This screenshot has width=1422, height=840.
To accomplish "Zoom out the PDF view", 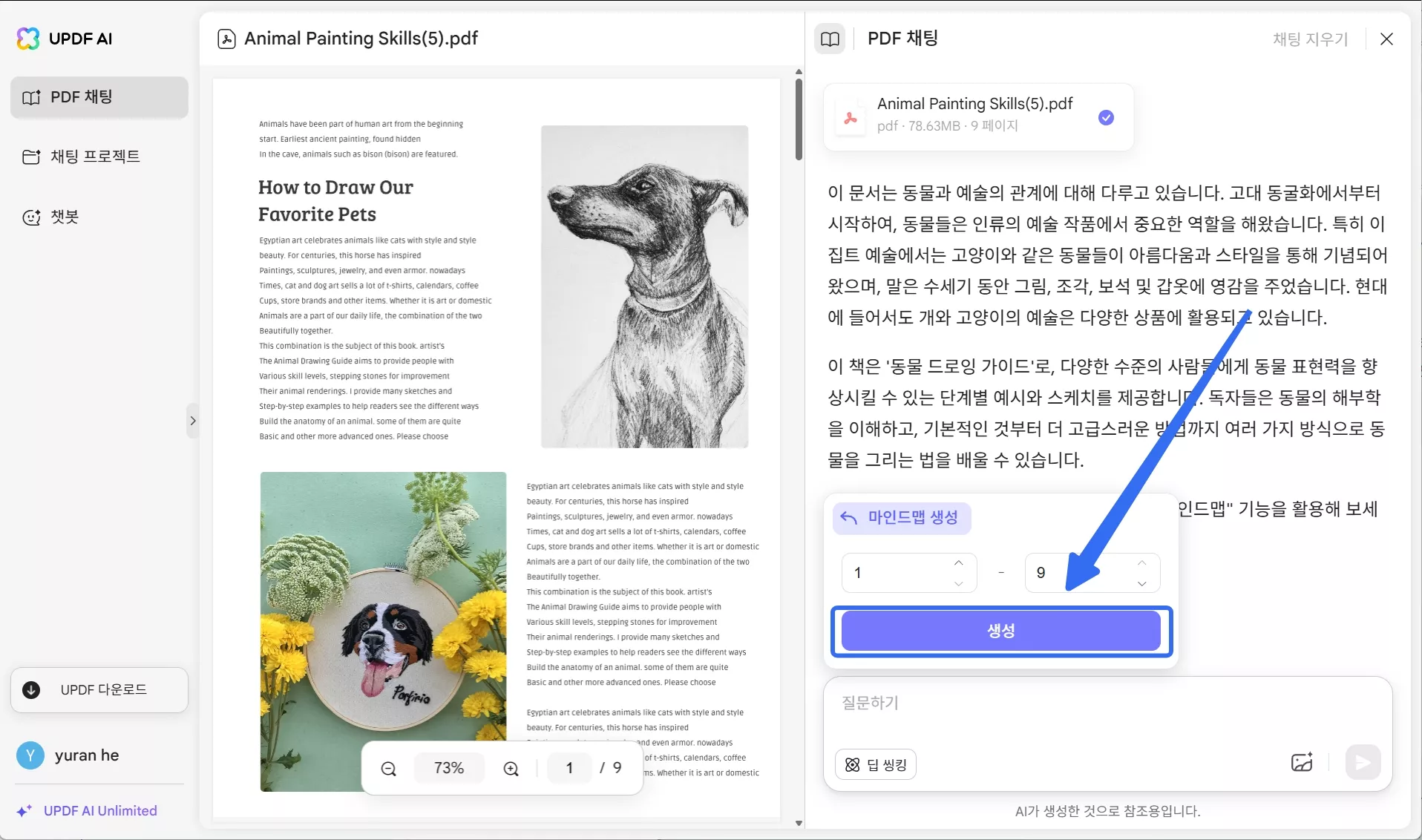I will (389, 769).
